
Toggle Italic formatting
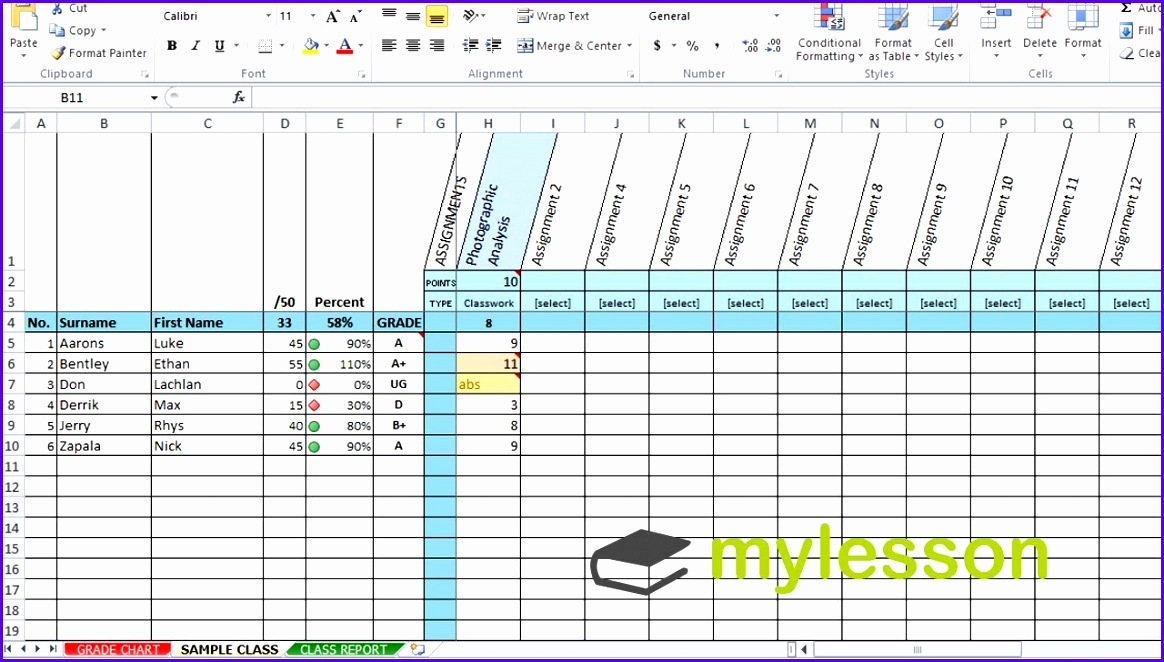click(195, 46)
